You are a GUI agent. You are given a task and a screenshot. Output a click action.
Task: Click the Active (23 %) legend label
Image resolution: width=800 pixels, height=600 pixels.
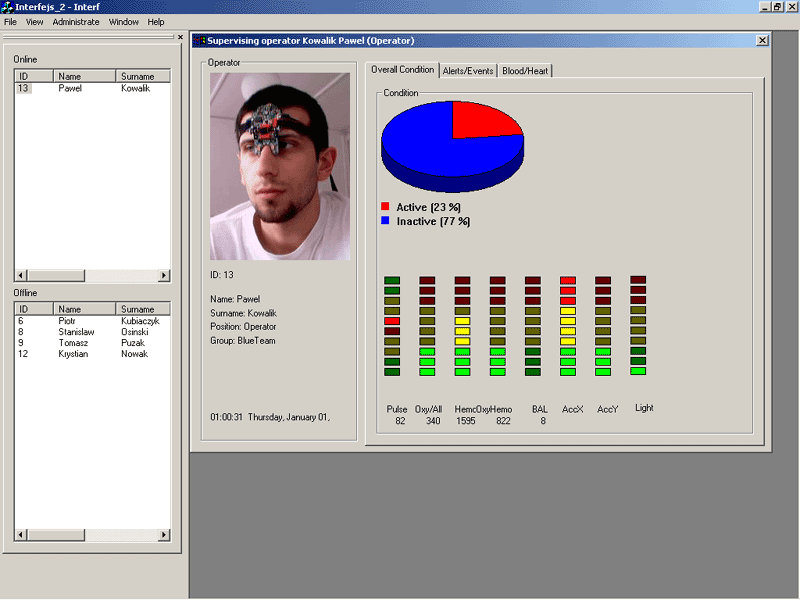pos(429,207)
